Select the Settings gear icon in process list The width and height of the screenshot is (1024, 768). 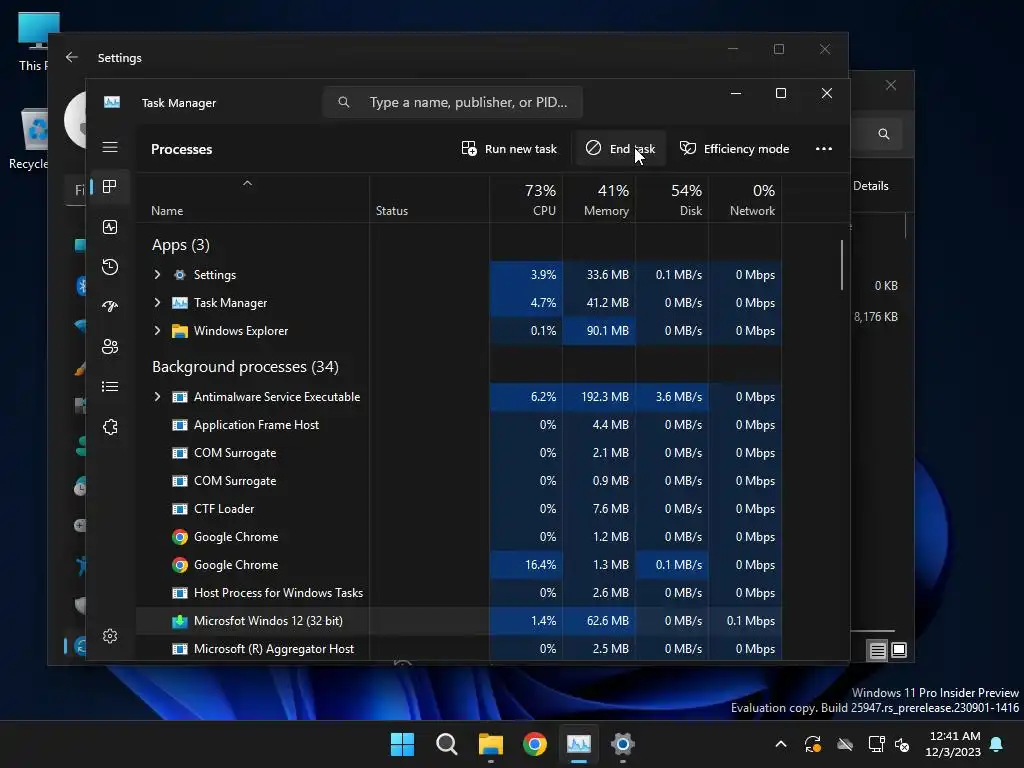click(180, 275)
